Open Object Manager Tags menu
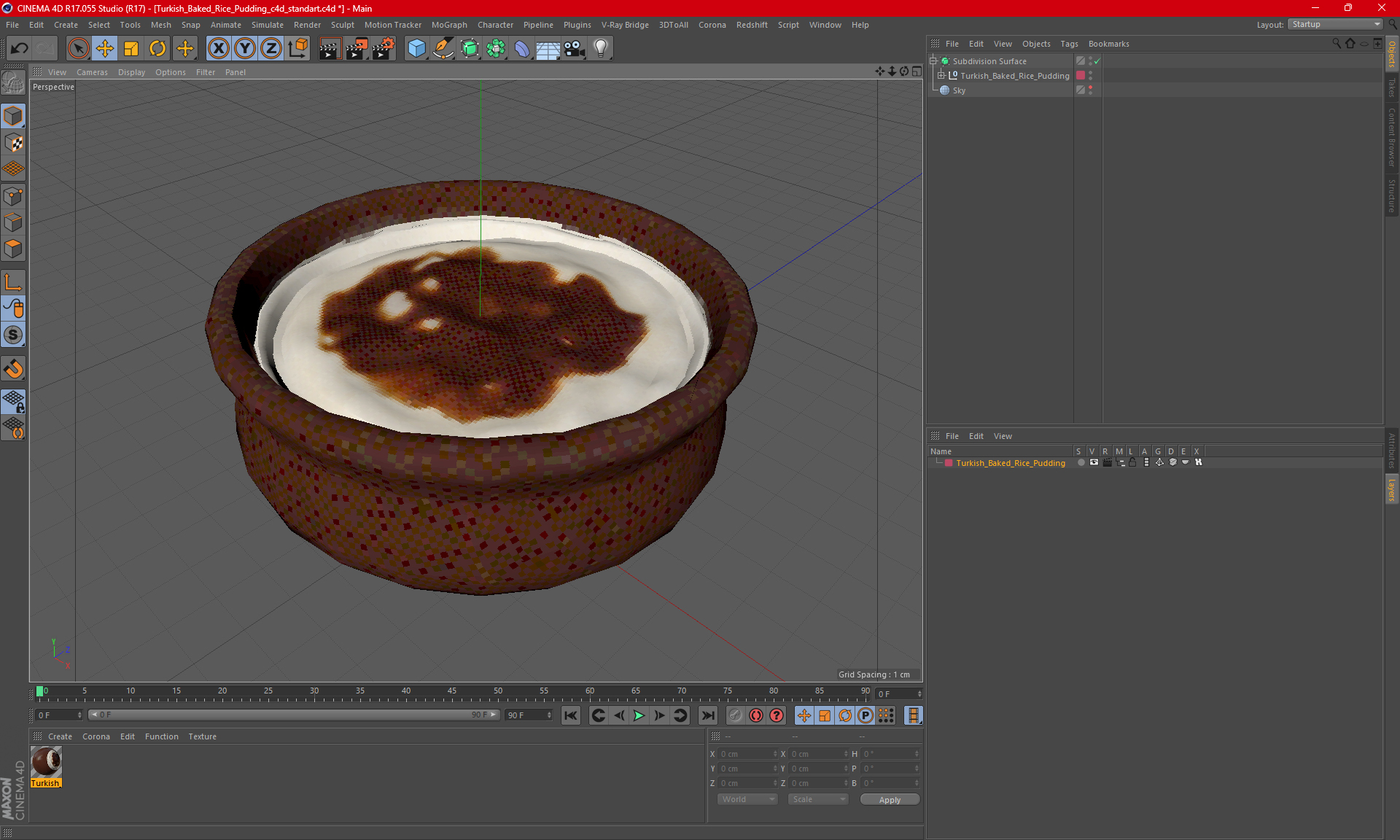 (x=1069, y=44)
